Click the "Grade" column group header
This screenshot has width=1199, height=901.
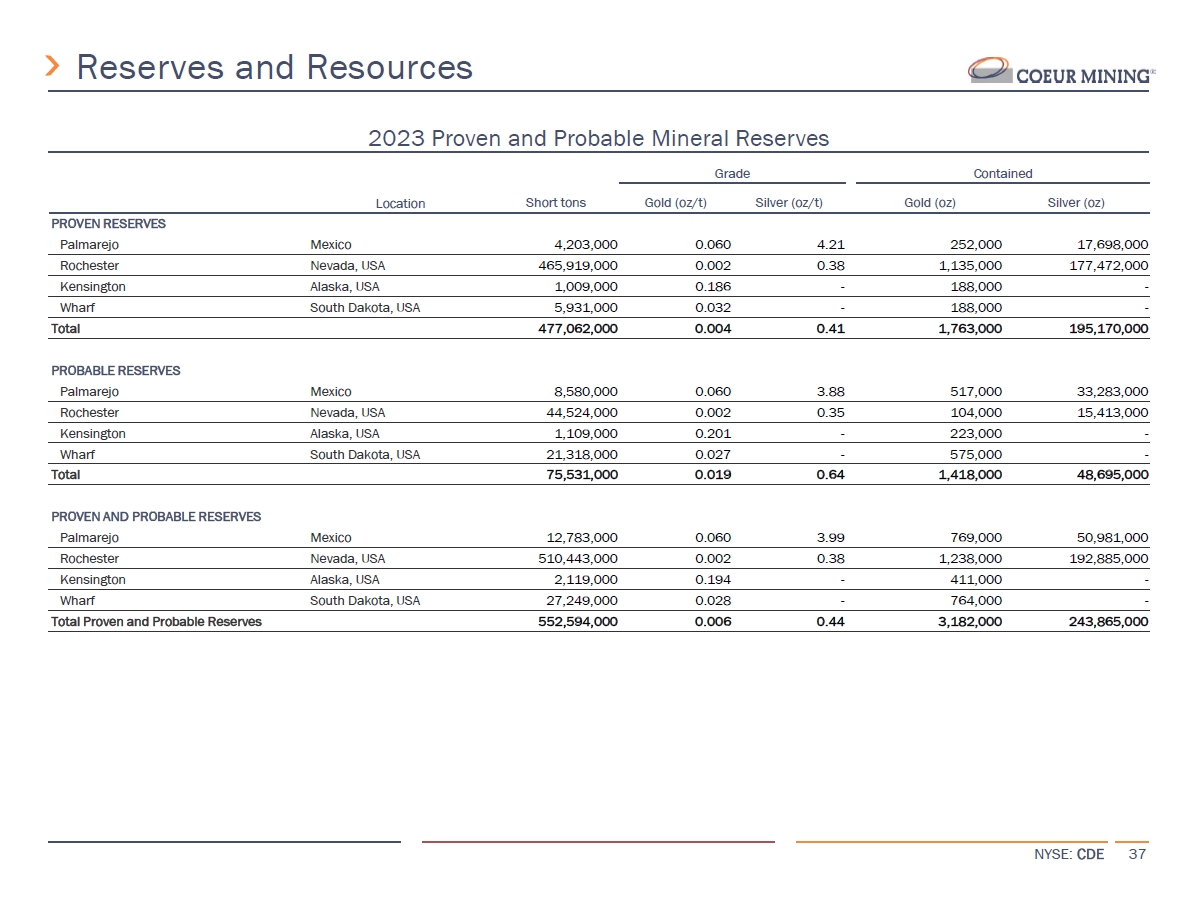point(732,173)
